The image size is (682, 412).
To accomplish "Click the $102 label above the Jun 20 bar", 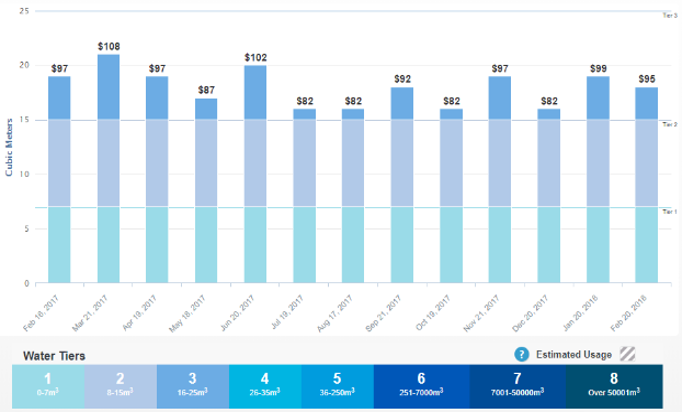I will (255, 57).
